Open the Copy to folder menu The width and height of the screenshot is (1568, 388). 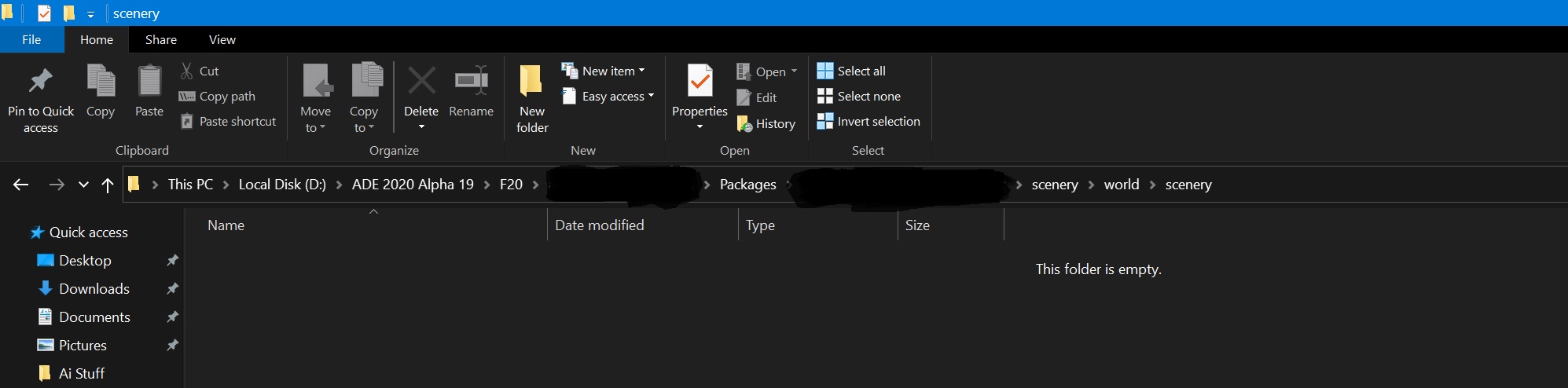tap(364, 98)
